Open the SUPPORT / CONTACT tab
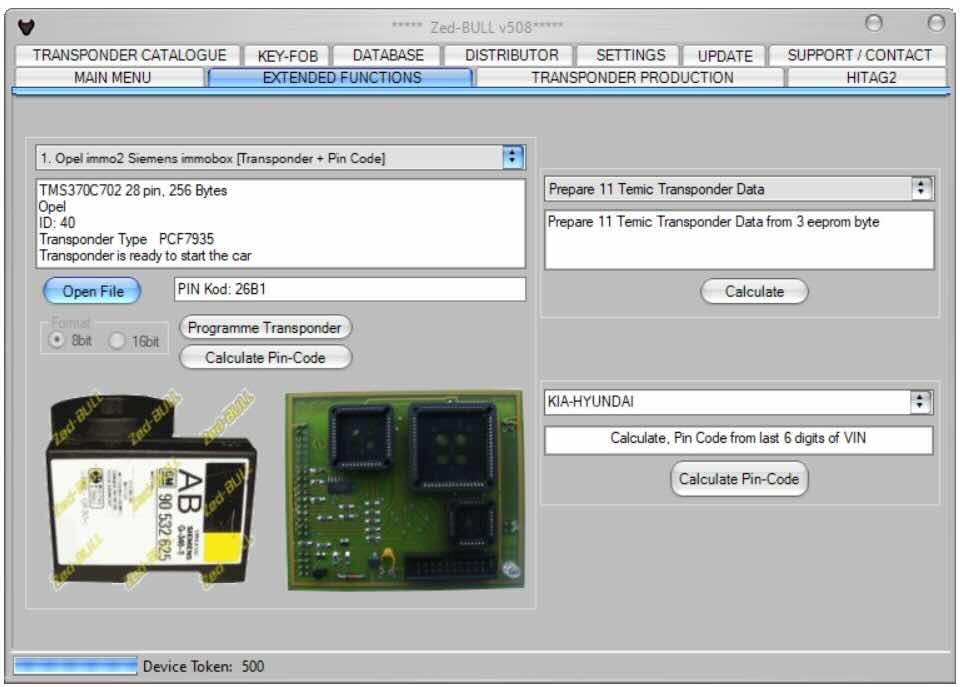960x687 pixels. tap(859, 55)
